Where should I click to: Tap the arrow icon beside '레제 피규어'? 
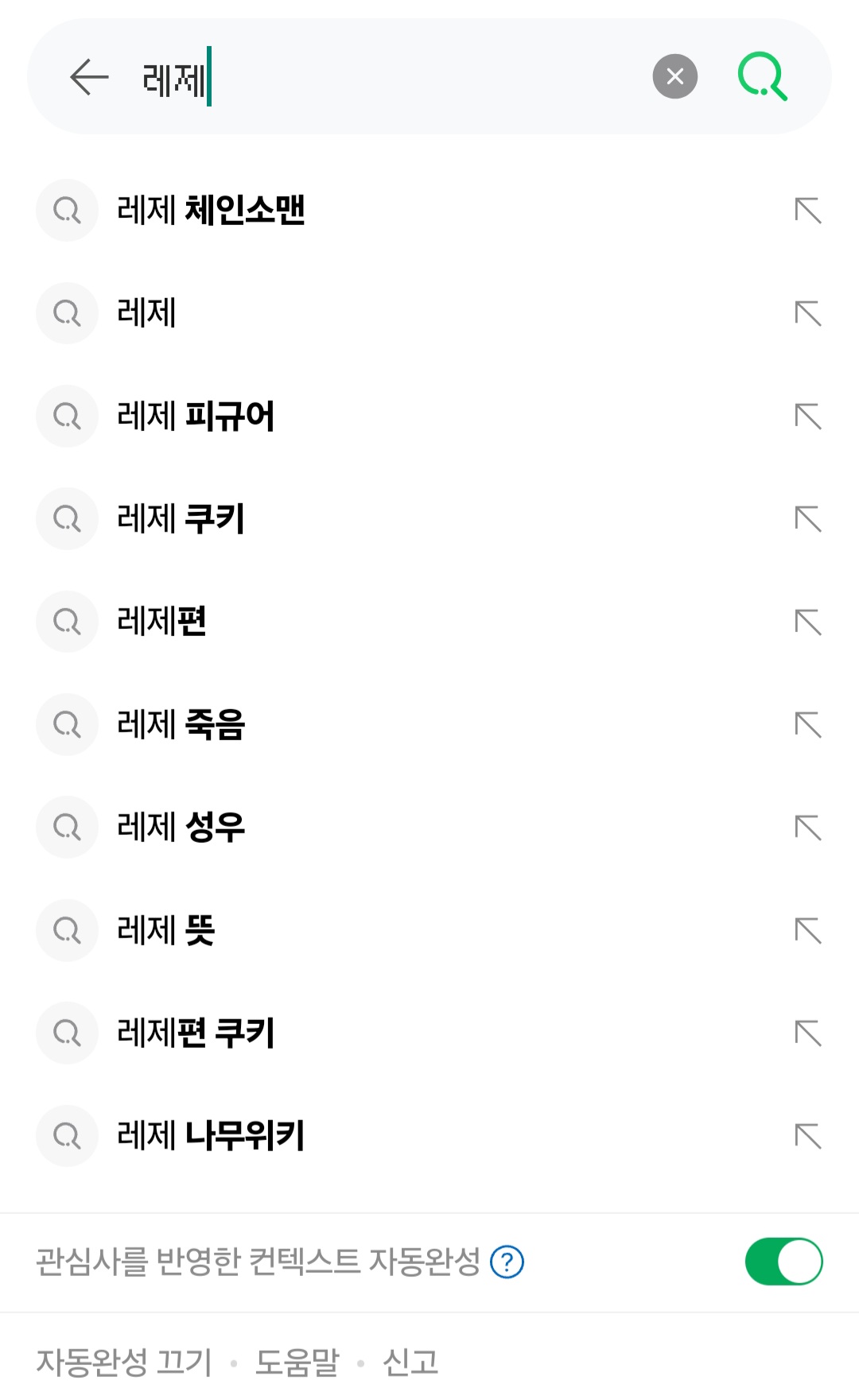click(807, 416)
